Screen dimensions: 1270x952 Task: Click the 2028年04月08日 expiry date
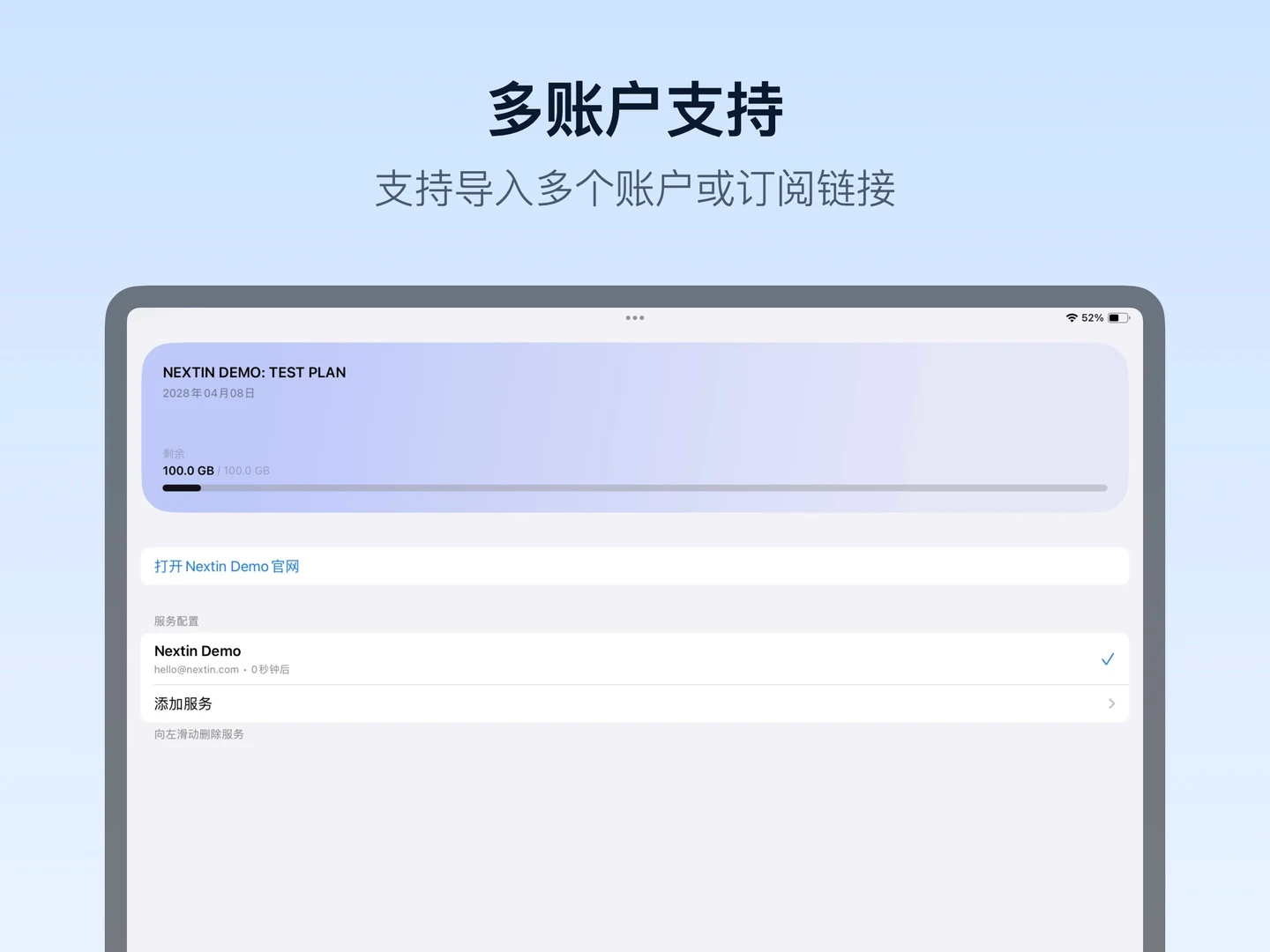tap(209, 393)
